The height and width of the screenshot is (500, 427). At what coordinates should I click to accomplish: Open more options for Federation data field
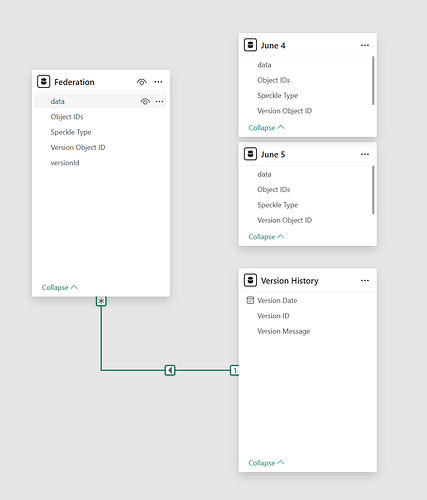(160, 101)
